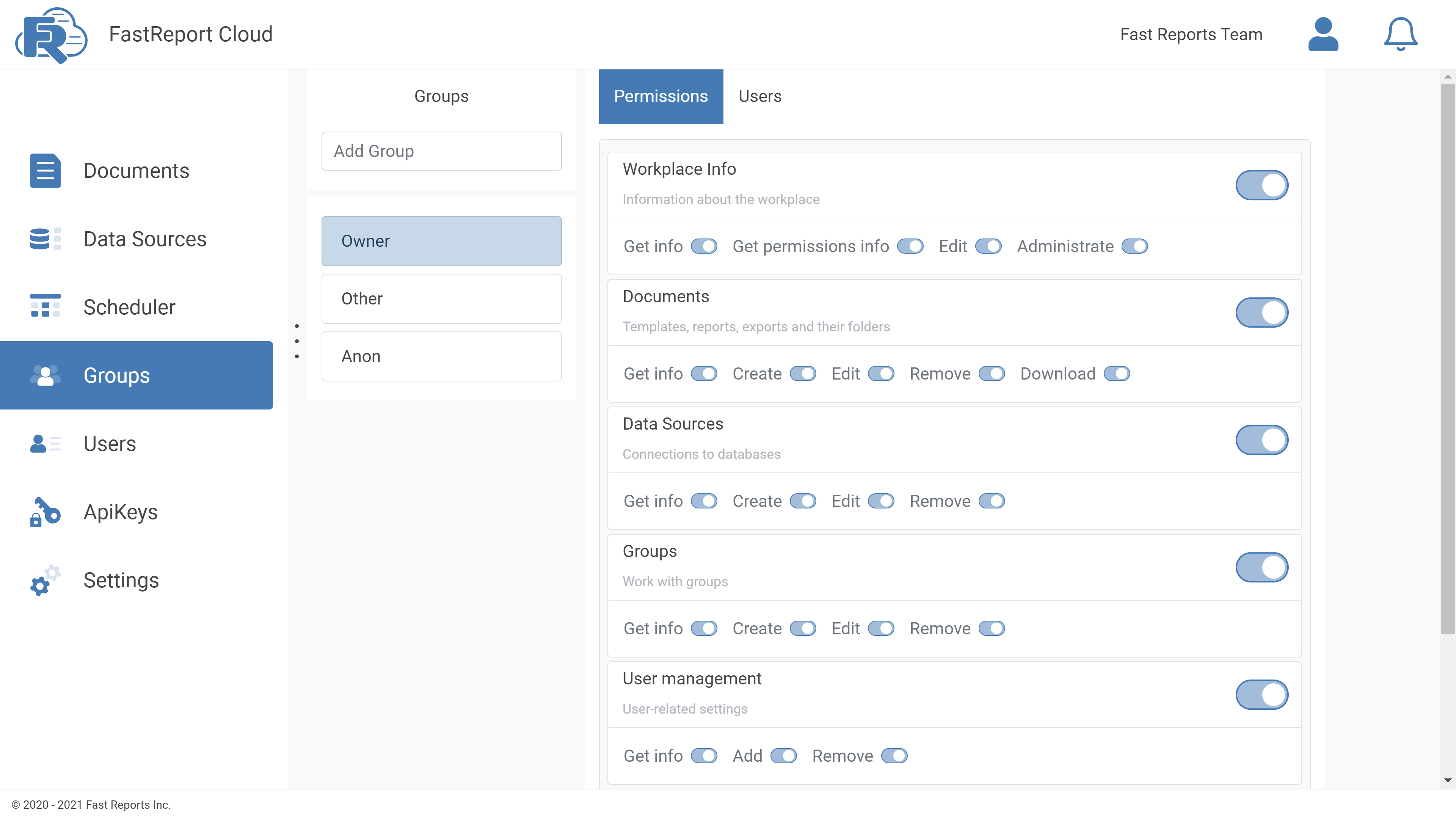This screenshot has height=819, width=1456.
Task: Disable the Remove toggle under User management
Action: pos(894,756)
